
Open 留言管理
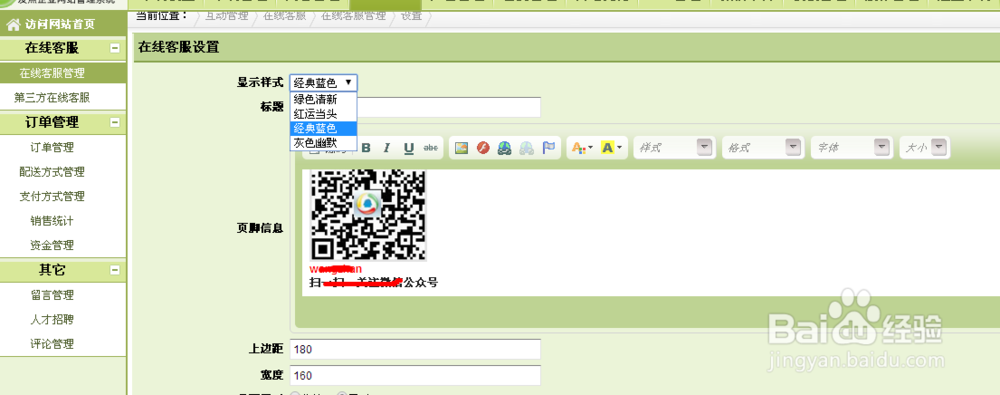click(52, 295)
